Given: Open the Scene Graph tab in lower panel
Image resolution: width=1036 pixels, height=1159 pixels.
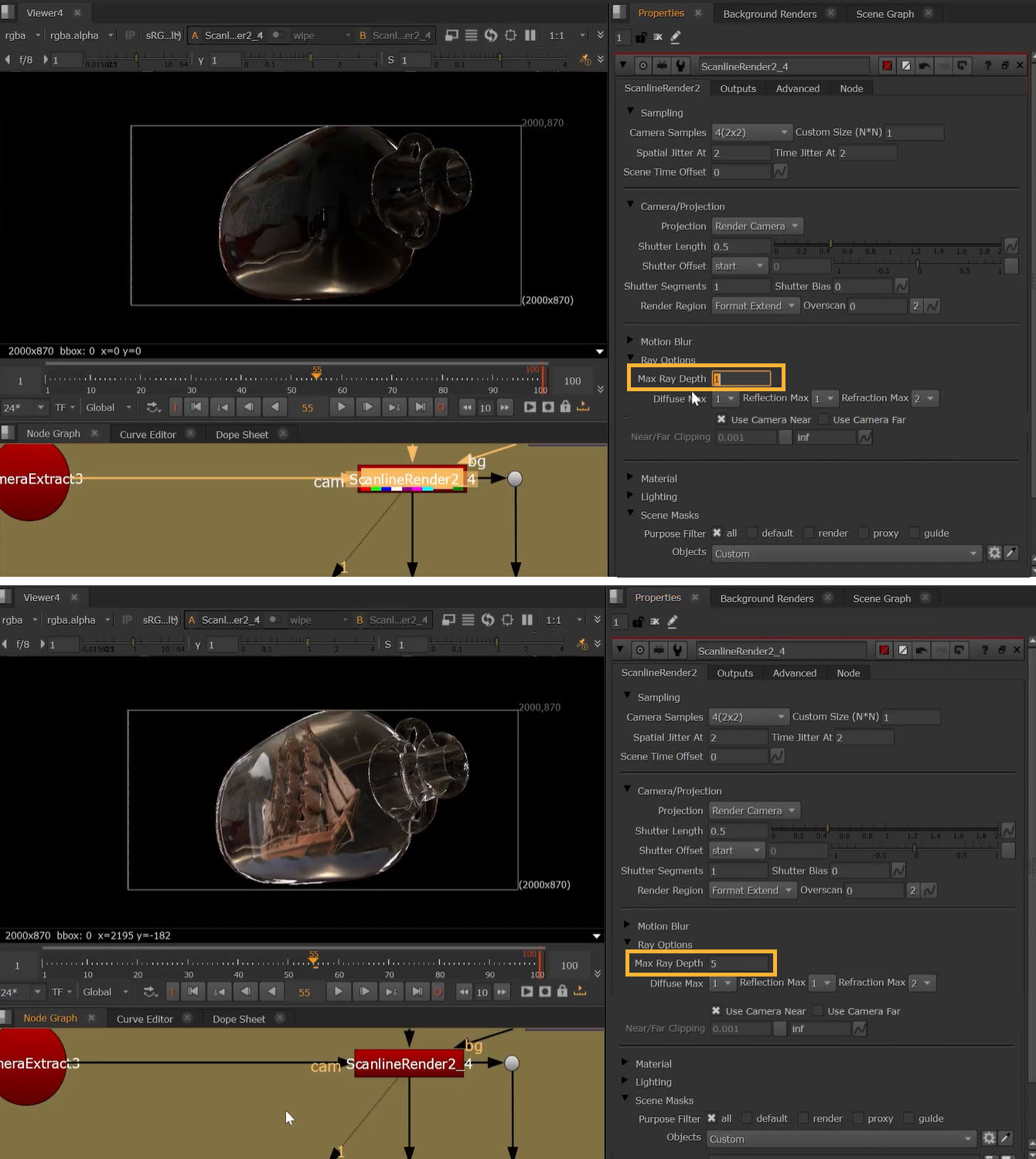Looking at the screenshot, I should click(x=881, y=598).
